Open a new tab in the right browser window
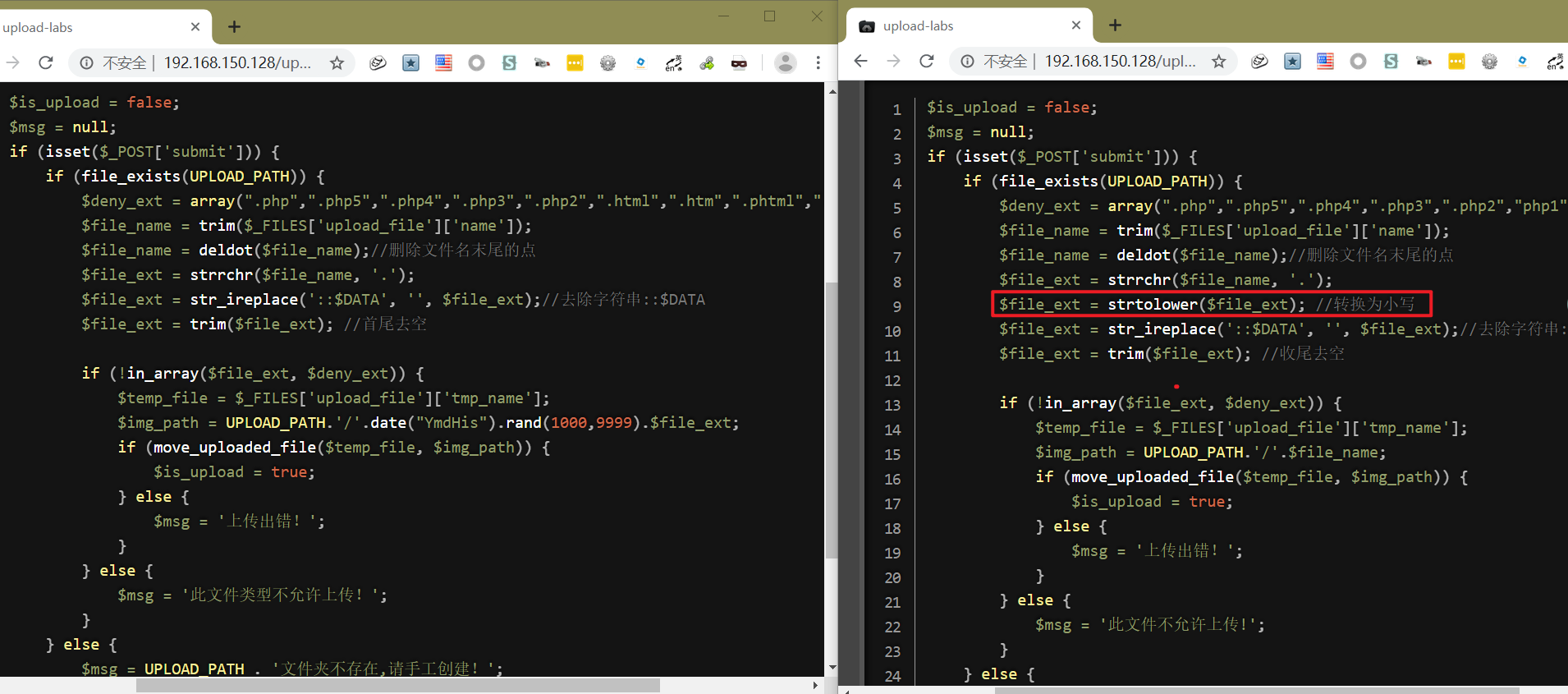The height and width of the screenshot is (694, 1568). (1115, 25)
